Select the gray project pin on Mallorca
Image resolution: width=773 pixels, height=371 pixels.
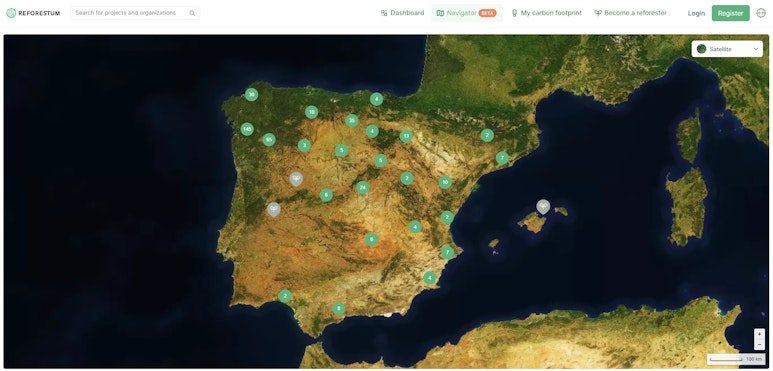click(543, 206)
